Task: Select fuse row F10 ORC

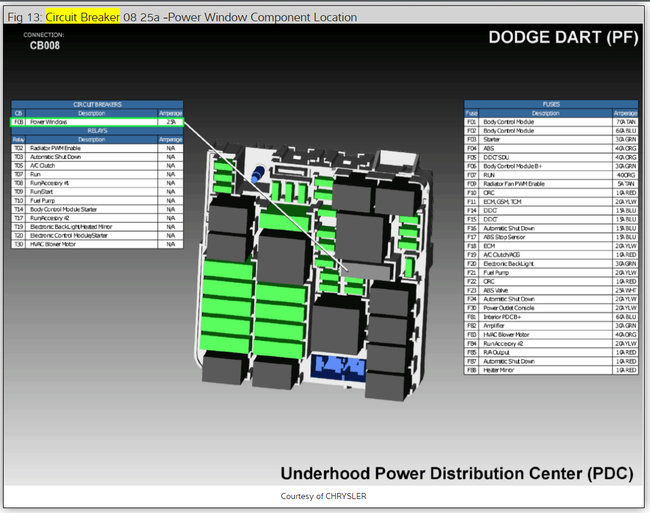Action: (551, 193)
